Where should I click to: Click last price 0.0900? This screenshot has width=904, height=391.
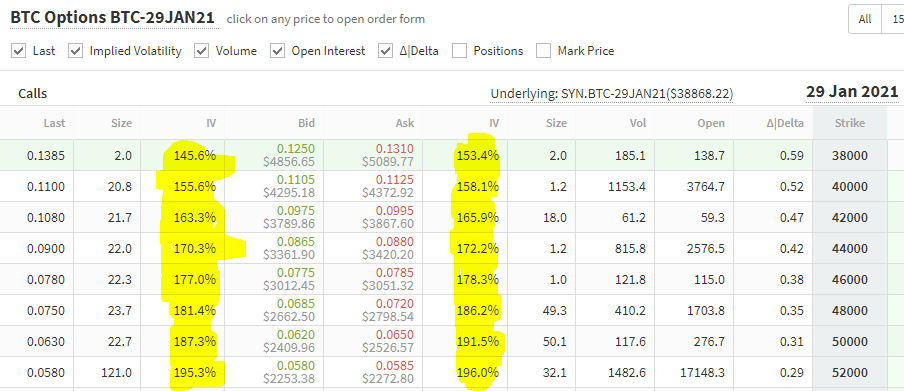coord(46,249)
